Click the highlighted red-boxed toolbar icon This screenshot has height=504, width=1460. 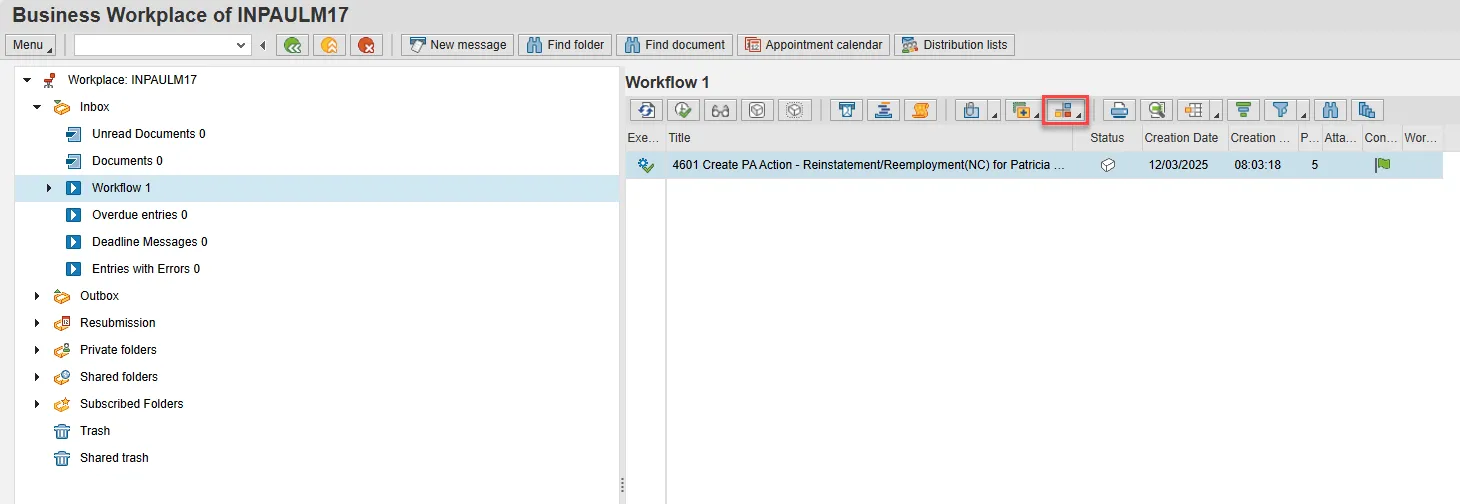pos(1065,111)
